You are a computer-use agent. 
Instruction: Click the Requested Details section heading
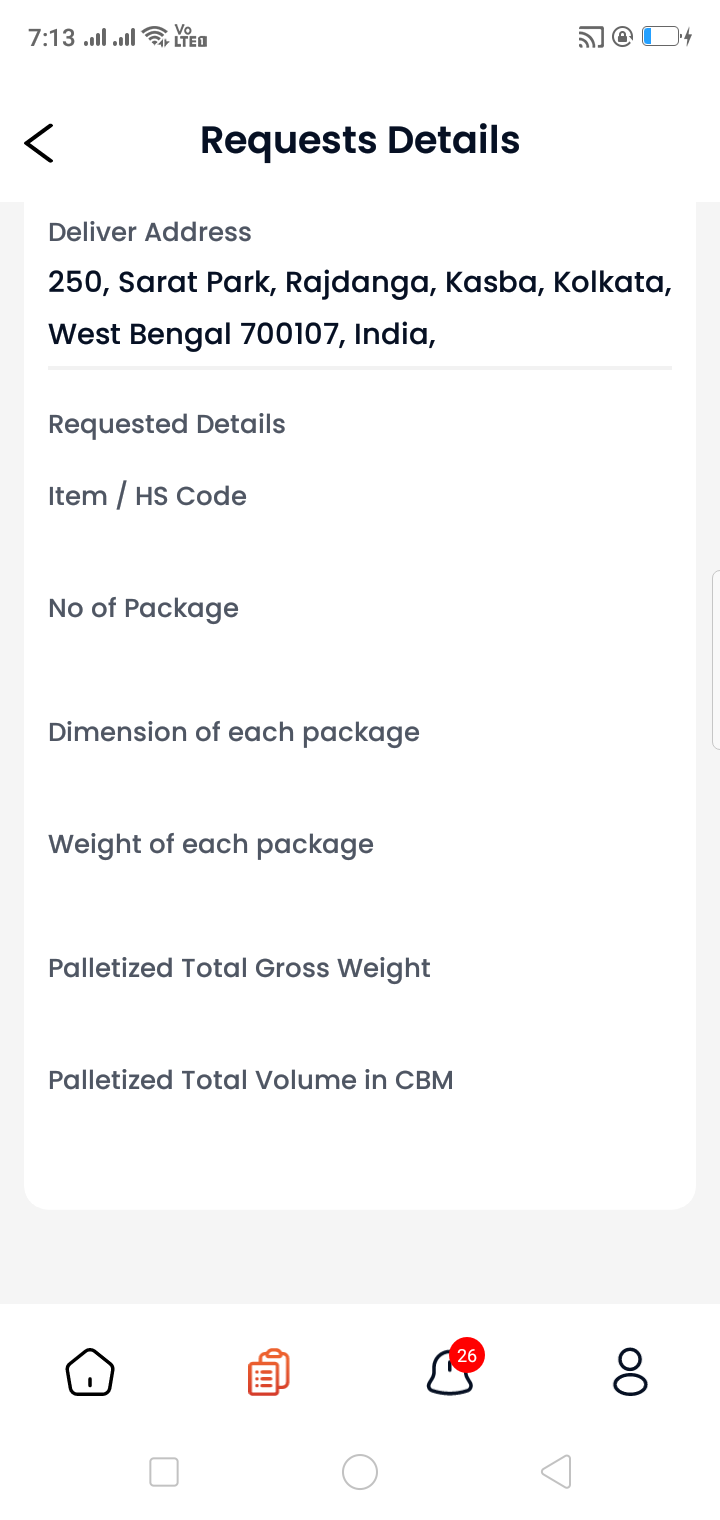[x=167, y=424]
